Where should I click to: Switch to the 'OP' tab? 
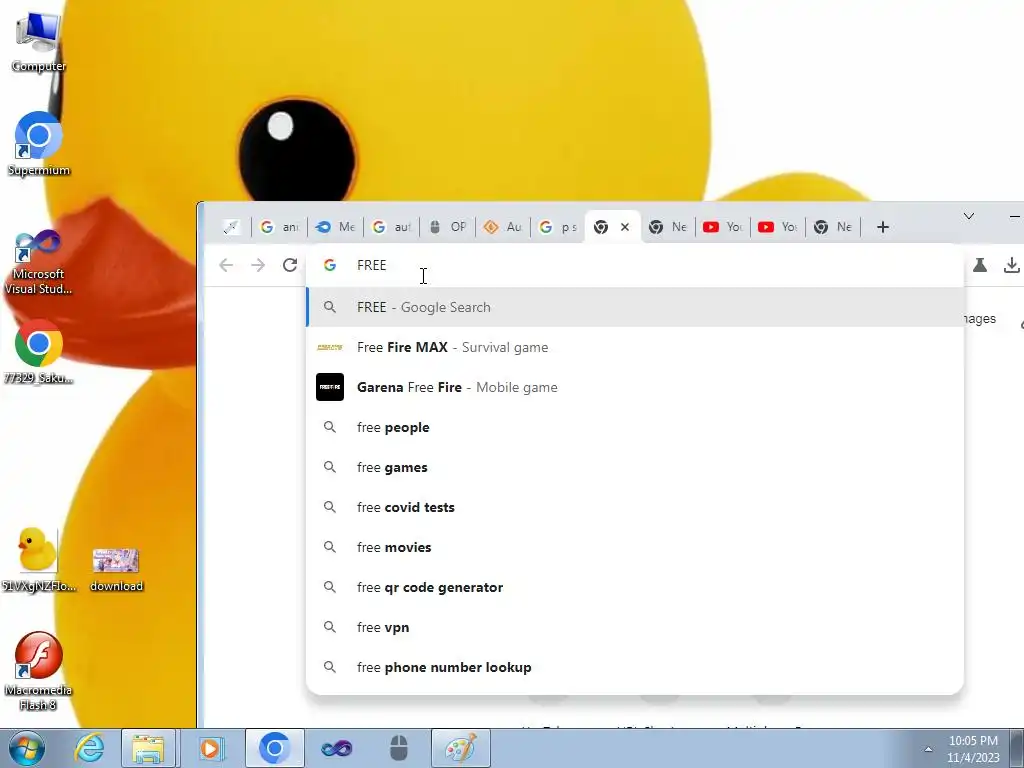448,227
